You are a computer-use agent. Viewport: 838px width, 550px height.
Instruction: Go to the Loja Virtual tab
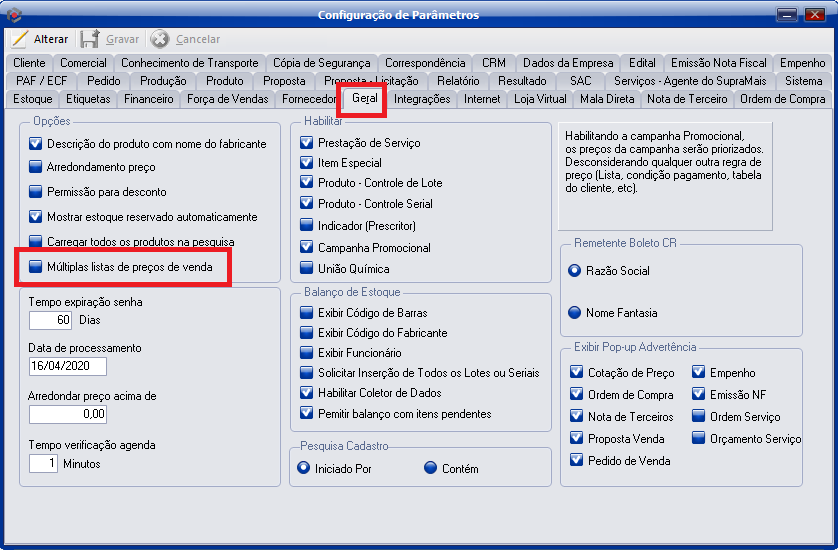pos(540,99)
